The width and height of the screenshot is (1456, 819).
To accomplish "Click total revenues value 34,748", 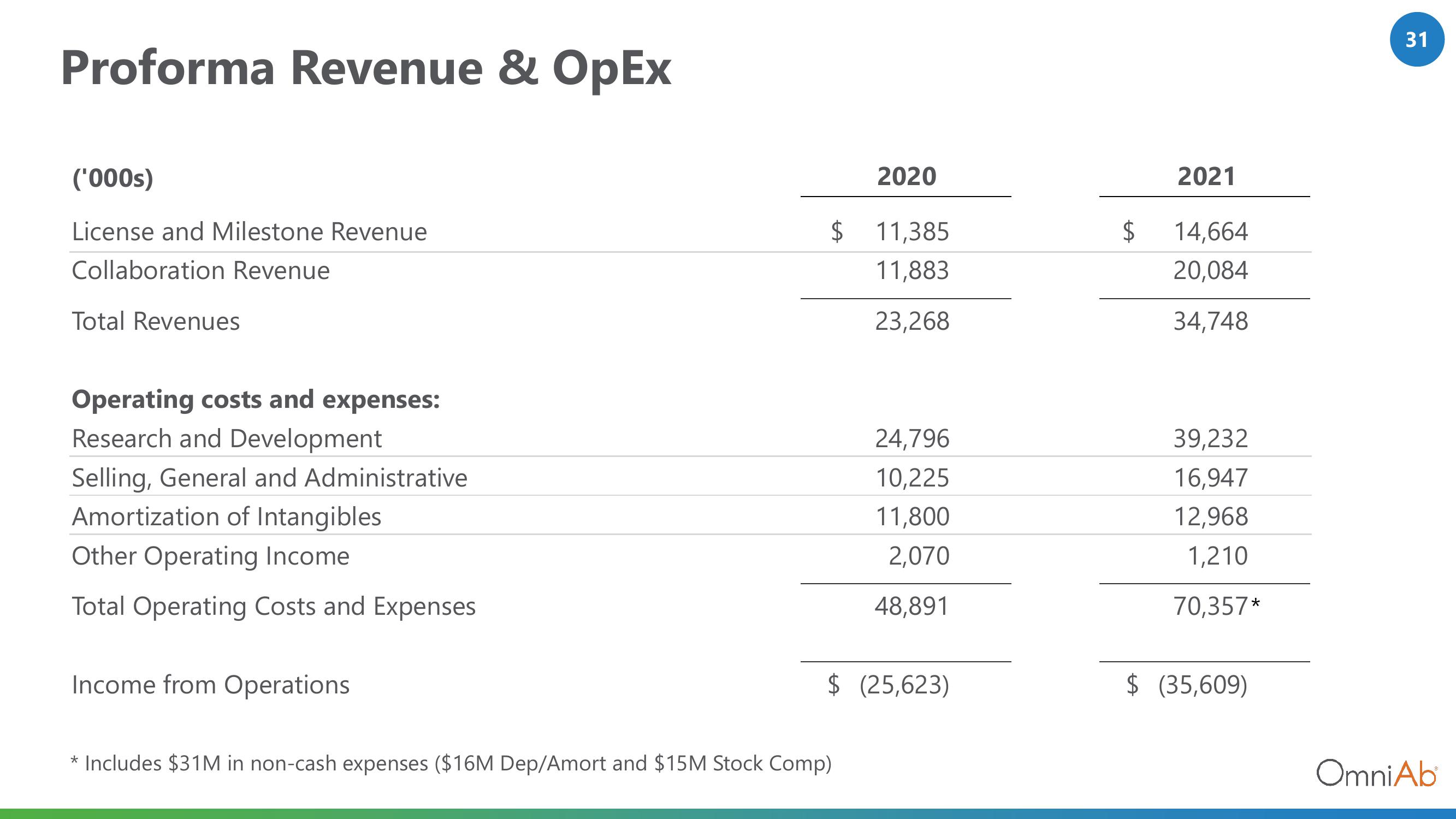I will pos(1211,321).
